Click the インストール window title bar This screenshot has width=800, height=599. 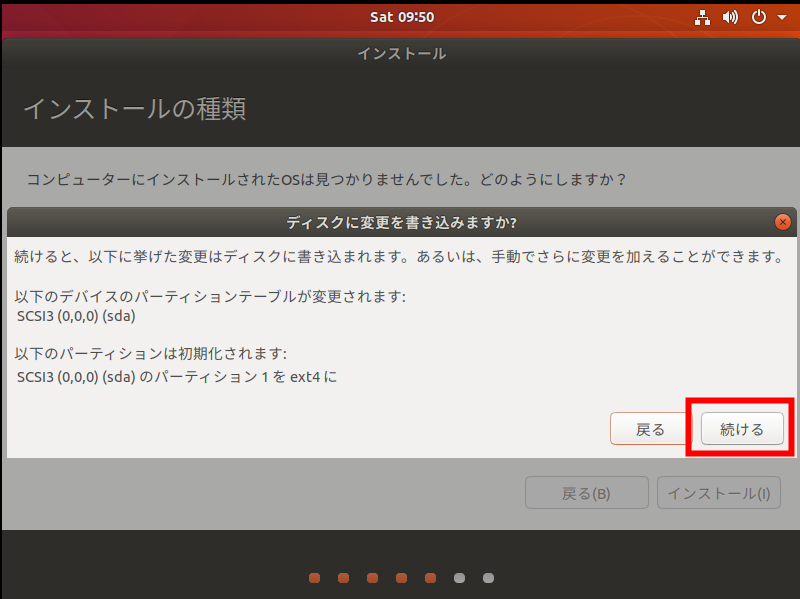click(x=401, y=54)
